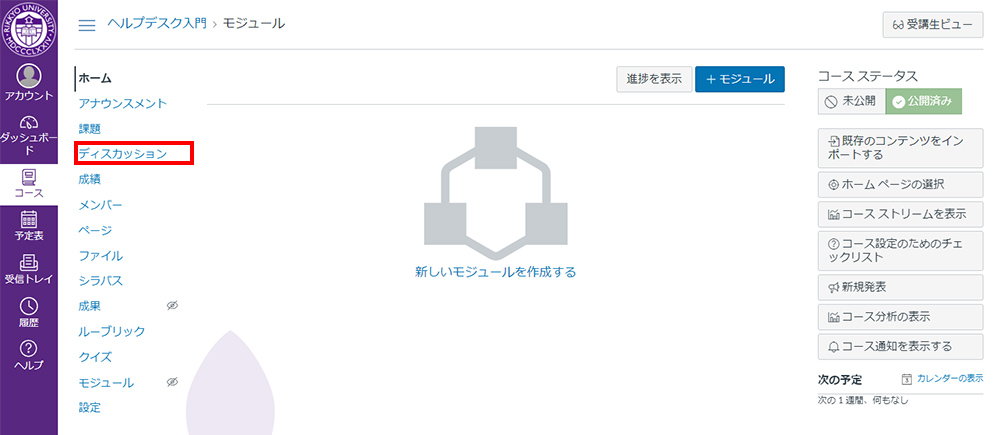Select the 公開済み status button
1000x435 pixels.
point(924,101)
